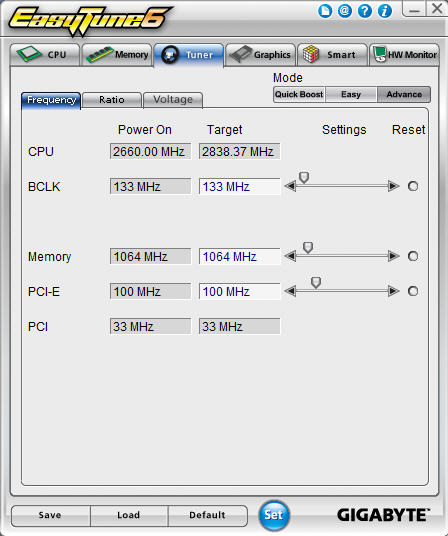Click the Memory Power On value 1064 MHz
The image size is (448, 536).
tap(150, 256)
